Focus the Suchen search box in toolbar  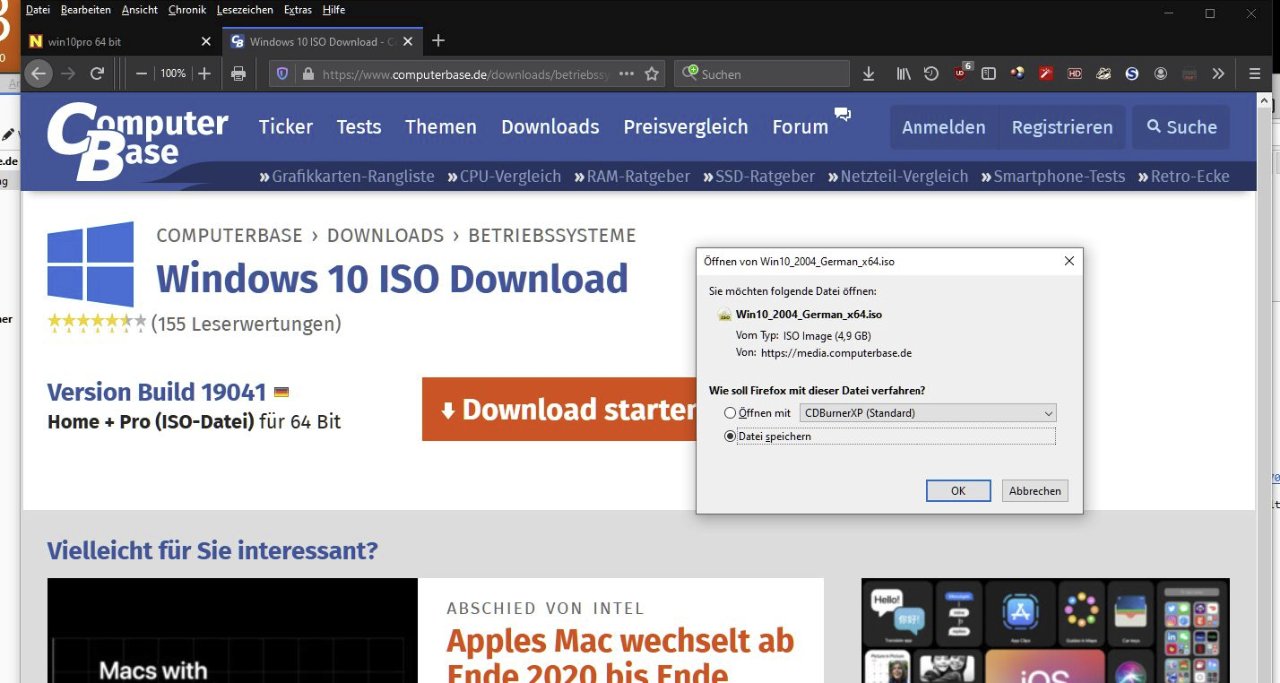tap(762, 74)
